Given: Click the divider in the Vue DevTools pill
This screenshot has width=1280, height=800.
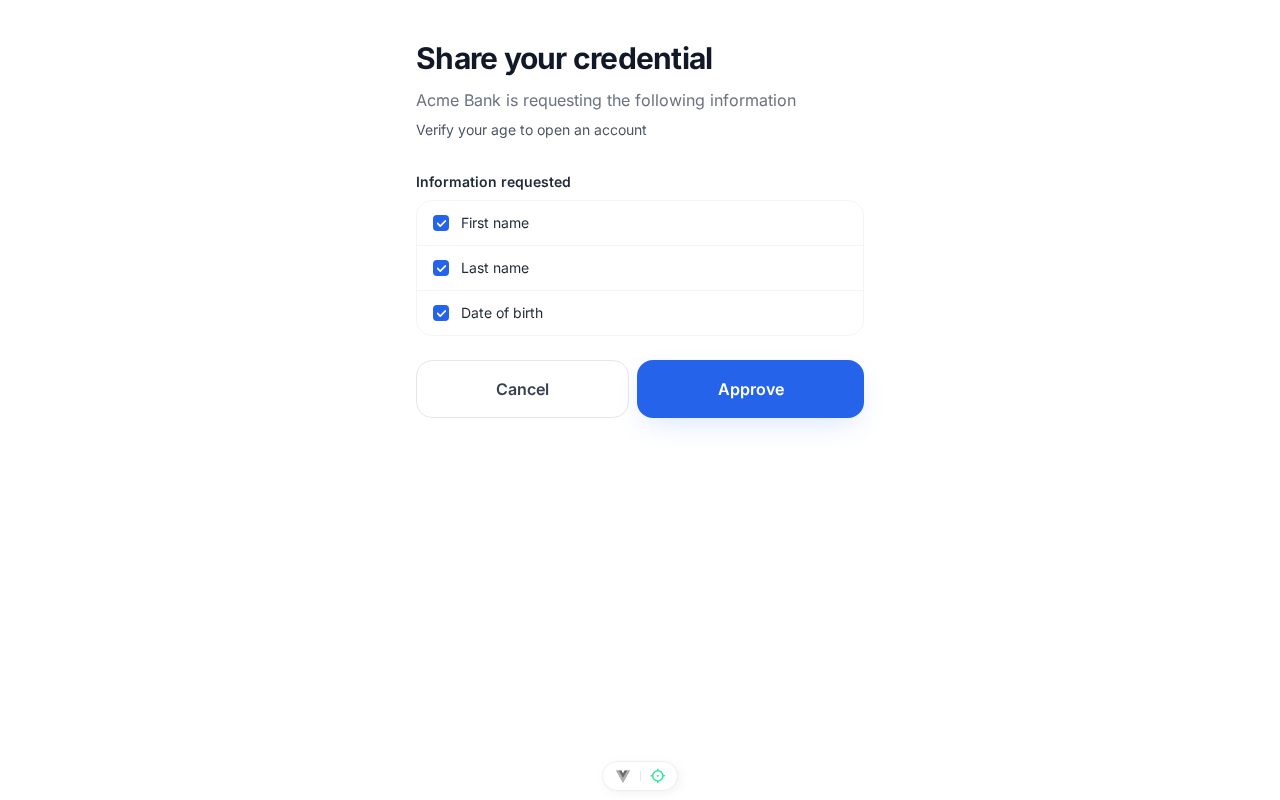Looking at the screenshot, I should coord(640,776).
